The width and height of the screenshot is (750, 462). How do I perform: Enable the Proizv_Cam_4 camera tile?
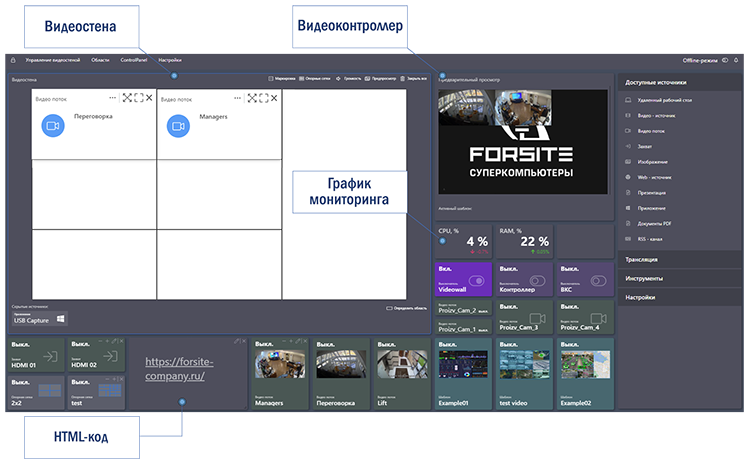click(585, 318)
